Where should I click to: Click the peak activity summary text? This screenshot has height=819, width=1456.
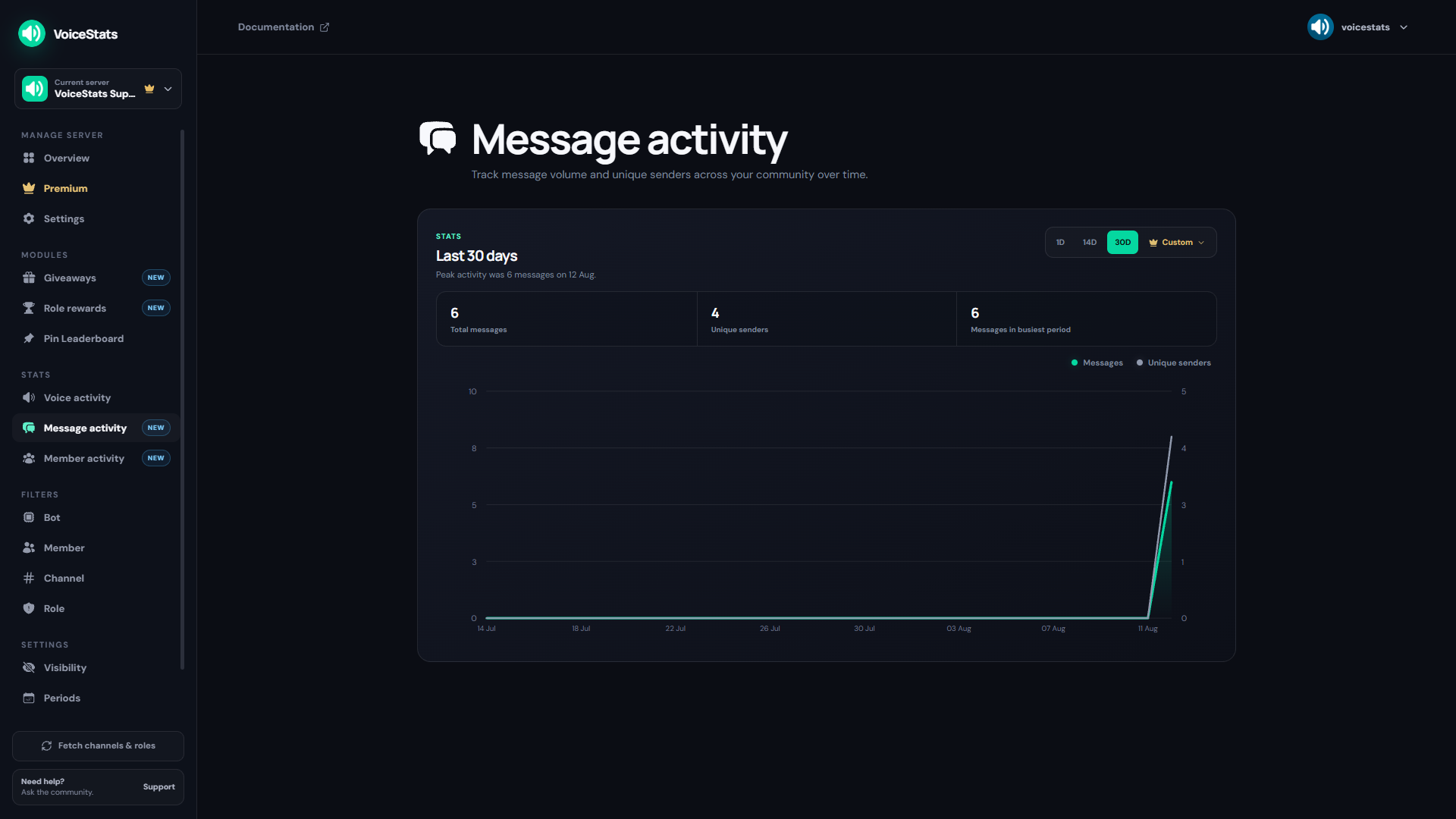tap(516, 275)
